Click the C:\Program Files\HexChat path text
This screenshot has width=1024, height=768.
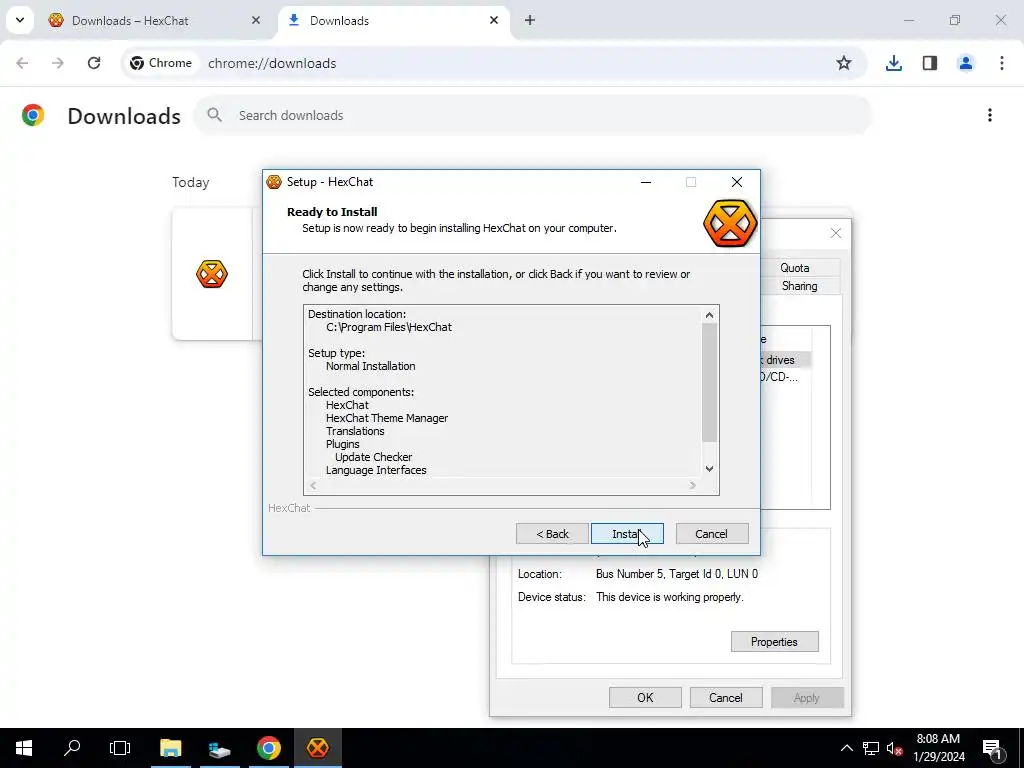389,327
